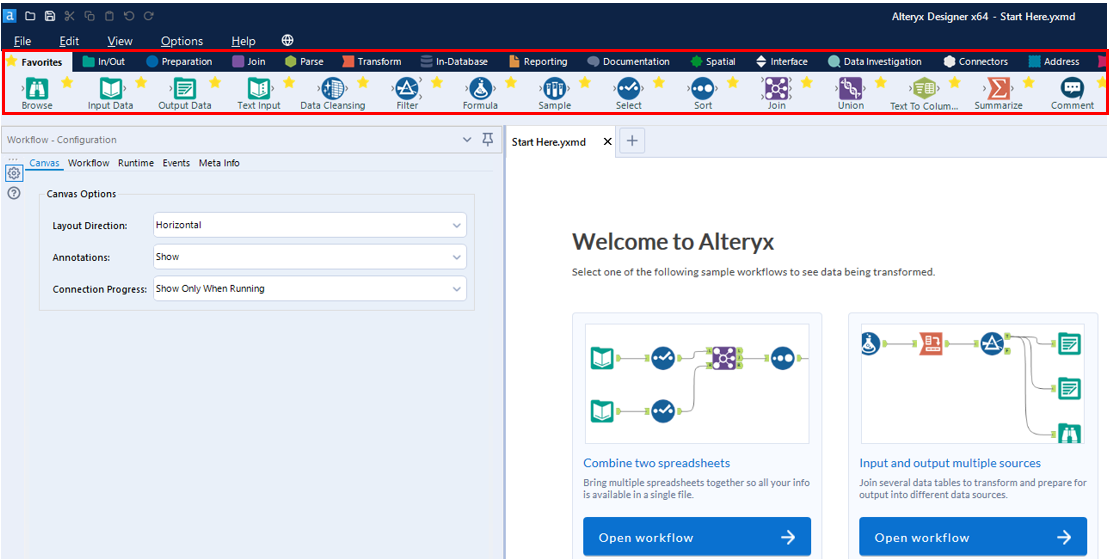
Task: Pick the Formula tool
Action: click(480, 89)
